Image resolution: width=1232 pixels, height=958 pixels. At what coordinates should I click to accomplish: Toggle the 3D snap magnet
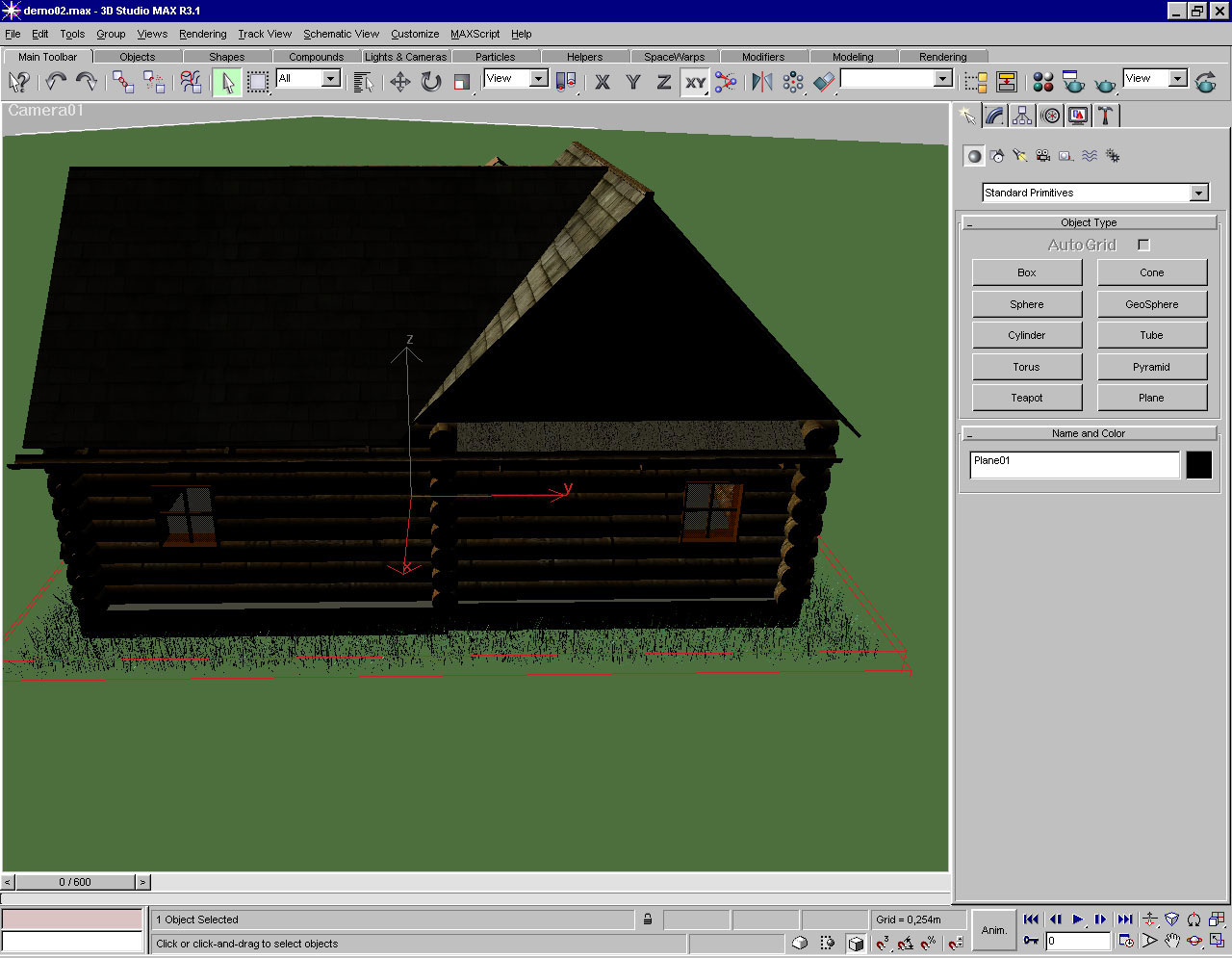(883, 944)
